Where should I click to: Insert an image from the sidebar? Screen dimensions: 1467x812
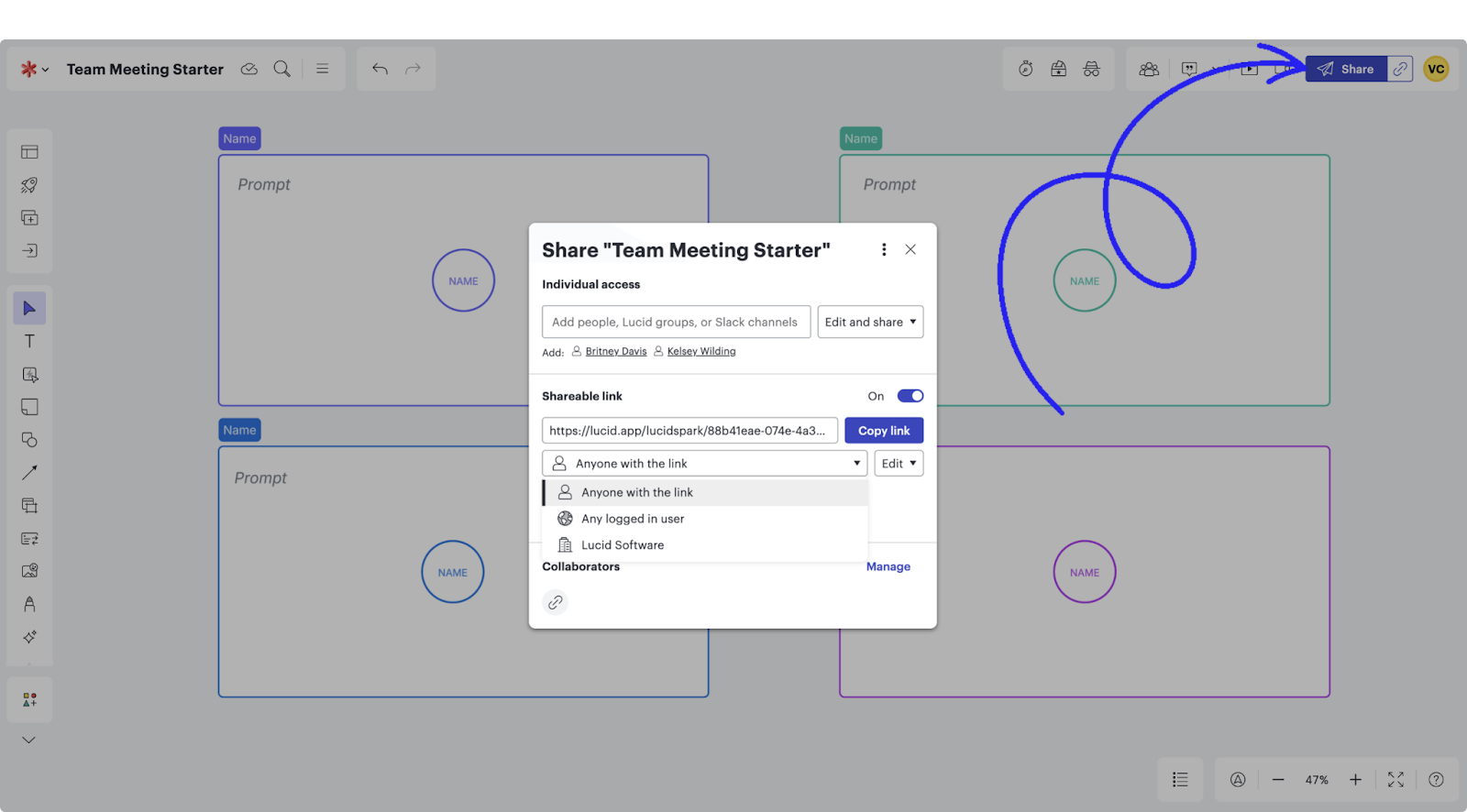[x=29, y=571]
